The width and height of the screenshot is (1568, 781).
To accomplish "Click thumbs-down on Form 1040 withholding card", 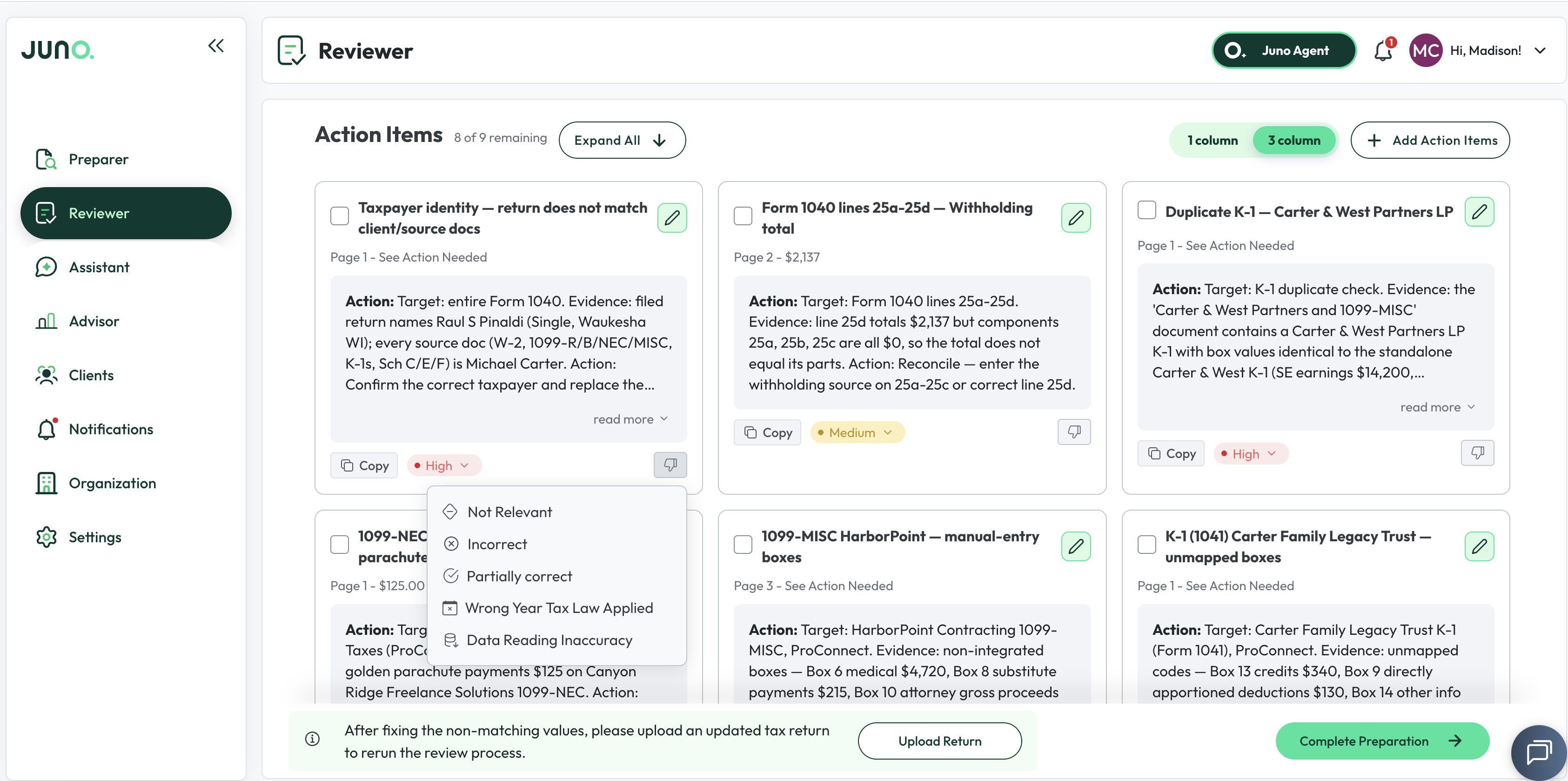I will click(x=1074, y=431).
